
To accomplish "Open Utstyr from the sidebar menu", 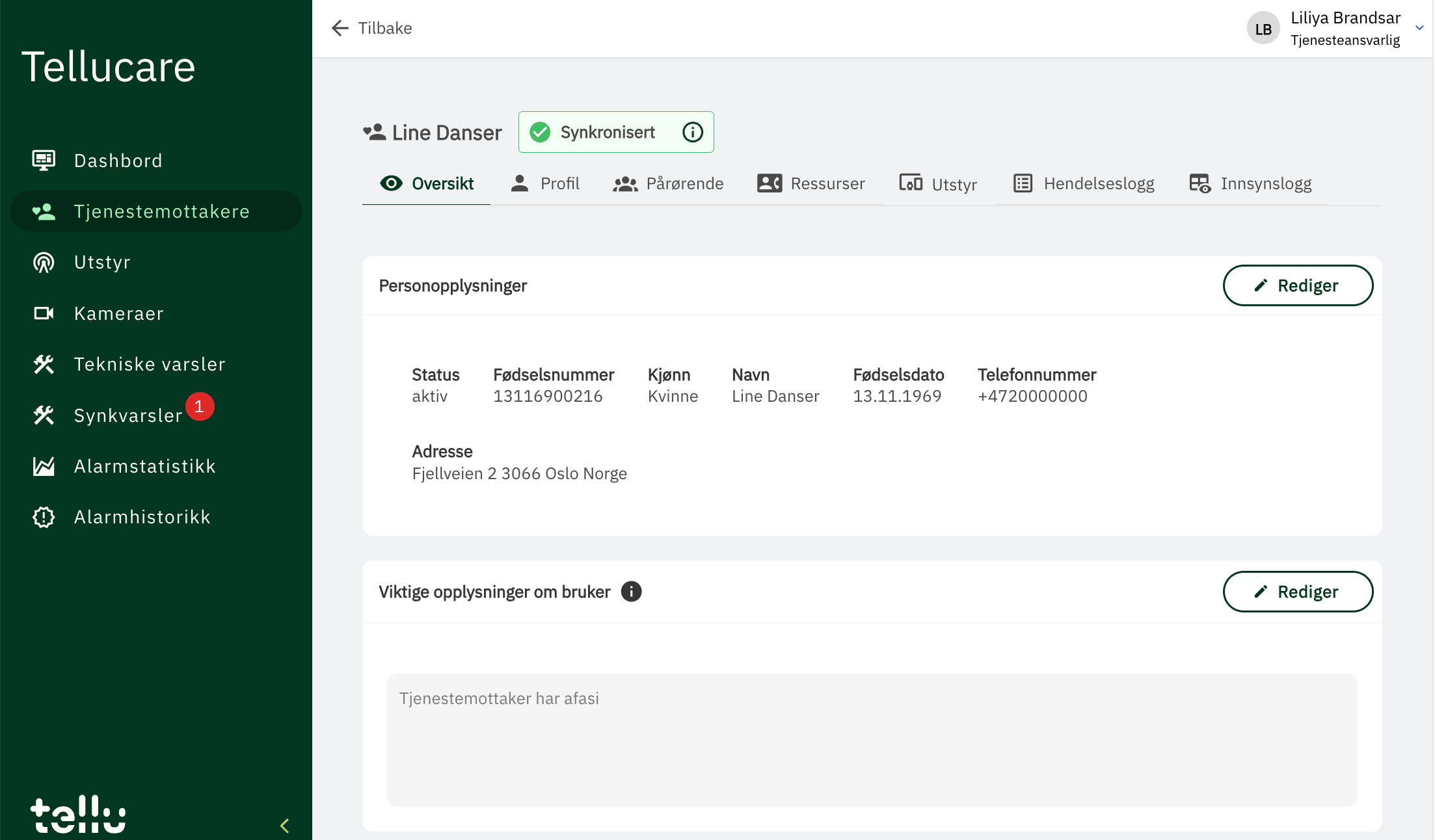I will (x=156, y=262).
